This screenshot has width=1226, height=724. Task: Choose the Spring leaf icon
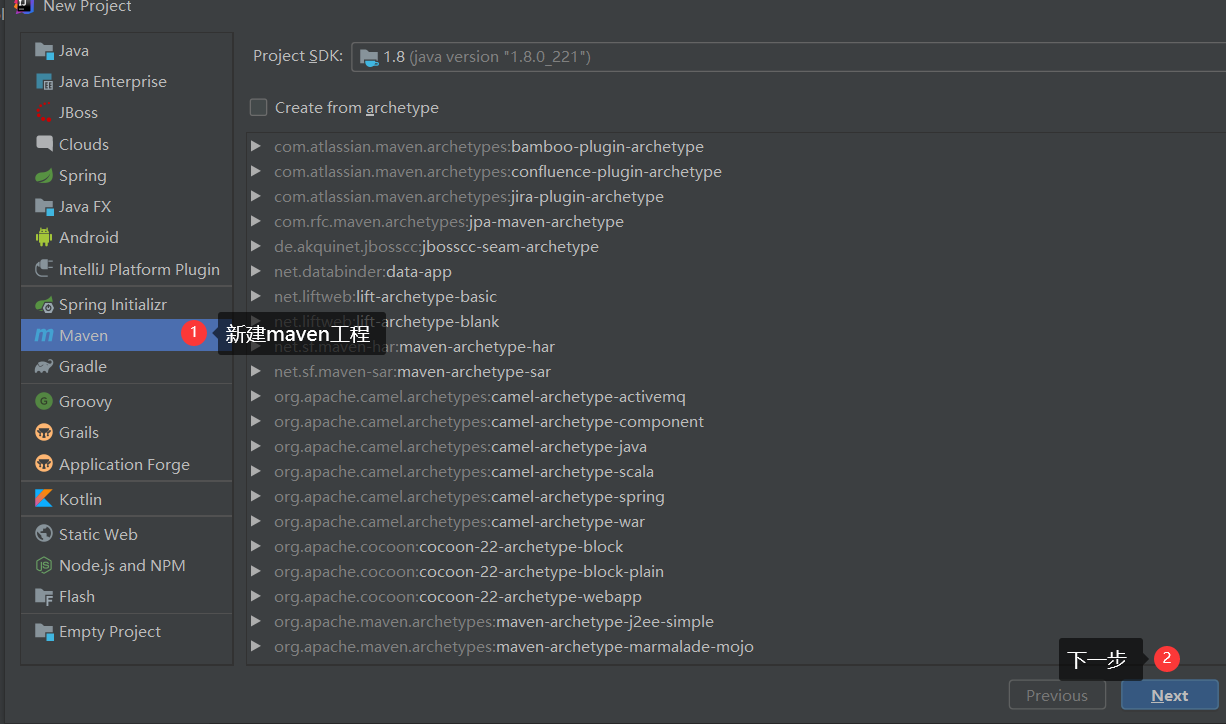44,175
